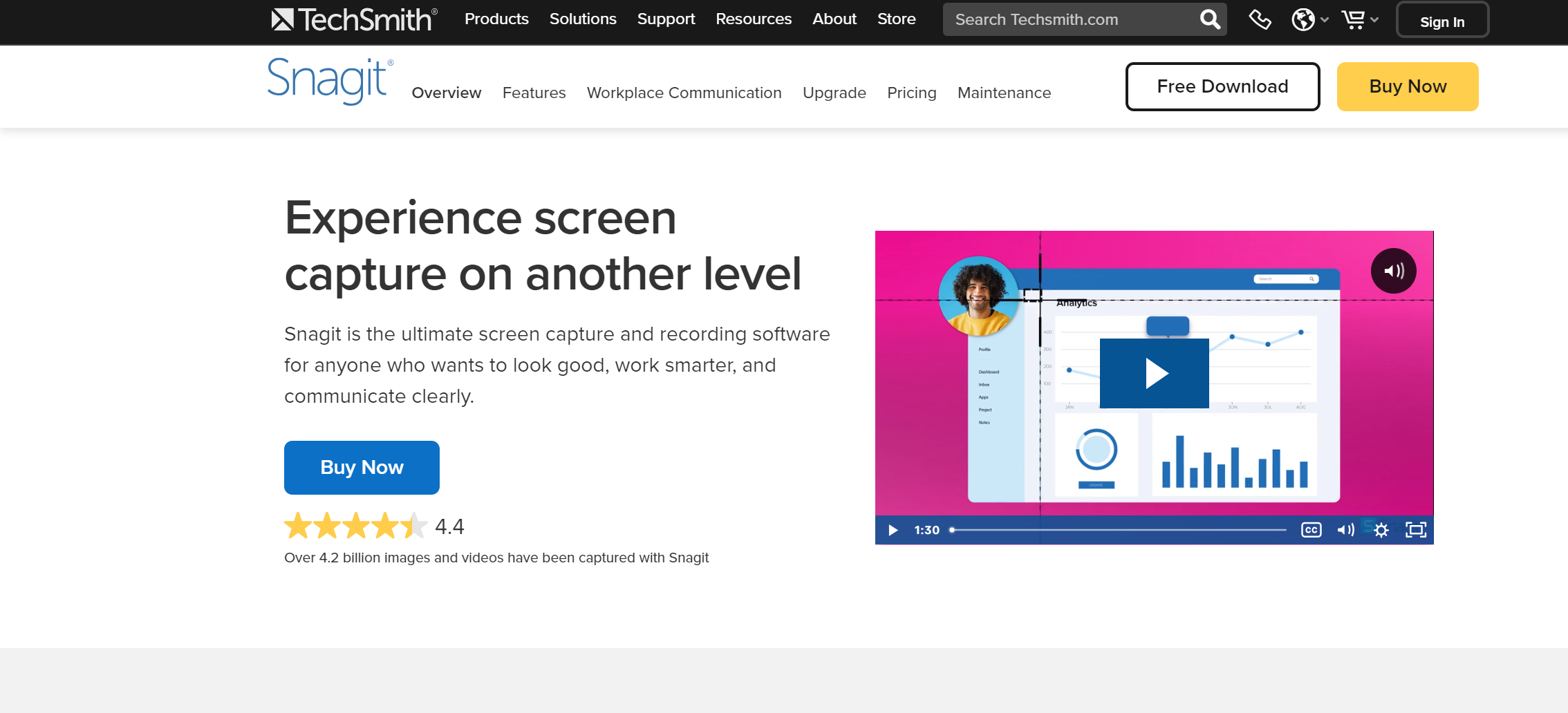
Task: Open the Upgrade page
Action: click(x=834, y=93)
